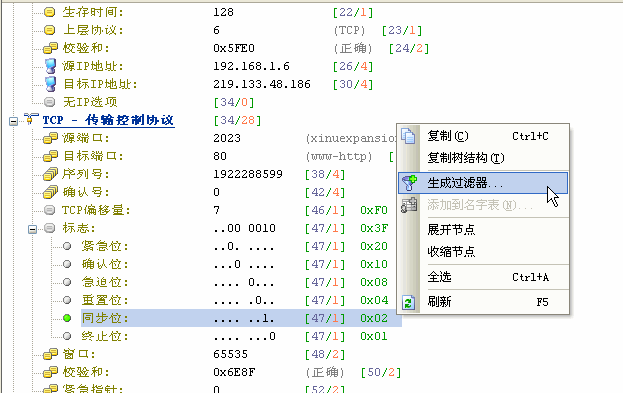This screenshot has width=623, height=393.
Task: Click the 无IP选项 grey icon
Action: click(49, 102)
